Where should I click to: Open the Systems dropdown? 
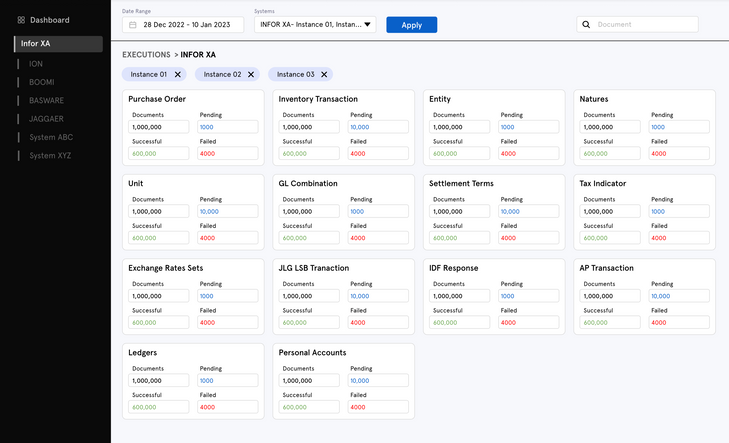pyautogui.click(x=315, y=25)
